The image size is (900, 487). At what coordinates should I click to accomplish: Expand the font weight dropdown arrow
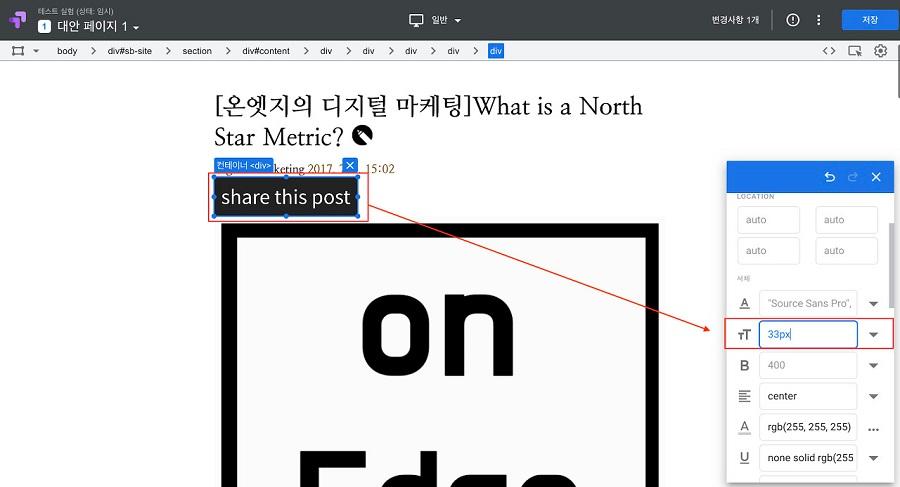(x=874, y=366)
